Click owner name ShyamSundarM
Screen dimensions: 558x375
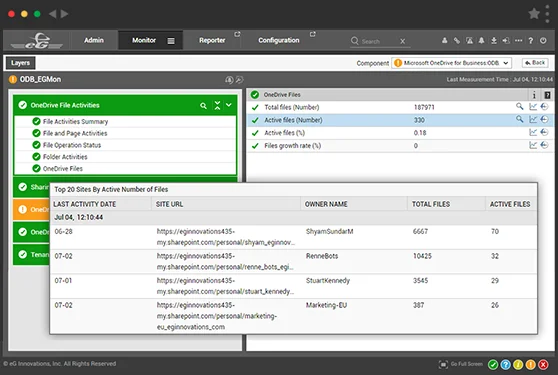pos(330,232)
